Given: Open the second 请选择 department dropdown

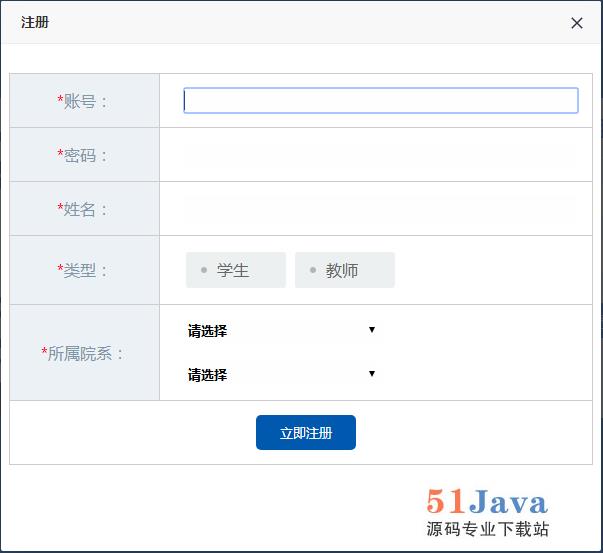Looking at the screenshot, I should [x=280, y=375].
